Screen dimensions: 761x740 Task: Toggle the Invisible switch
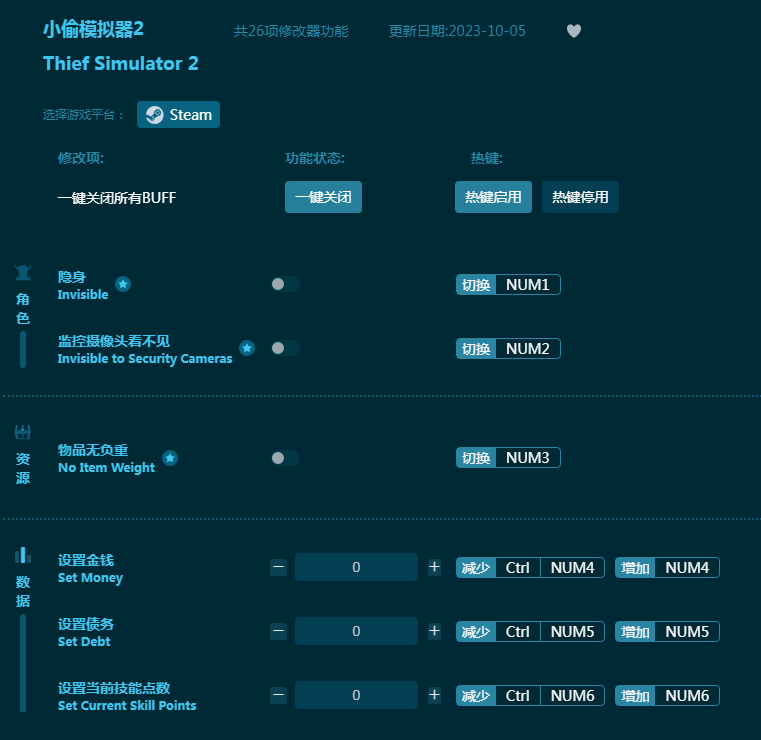[285, 284]
